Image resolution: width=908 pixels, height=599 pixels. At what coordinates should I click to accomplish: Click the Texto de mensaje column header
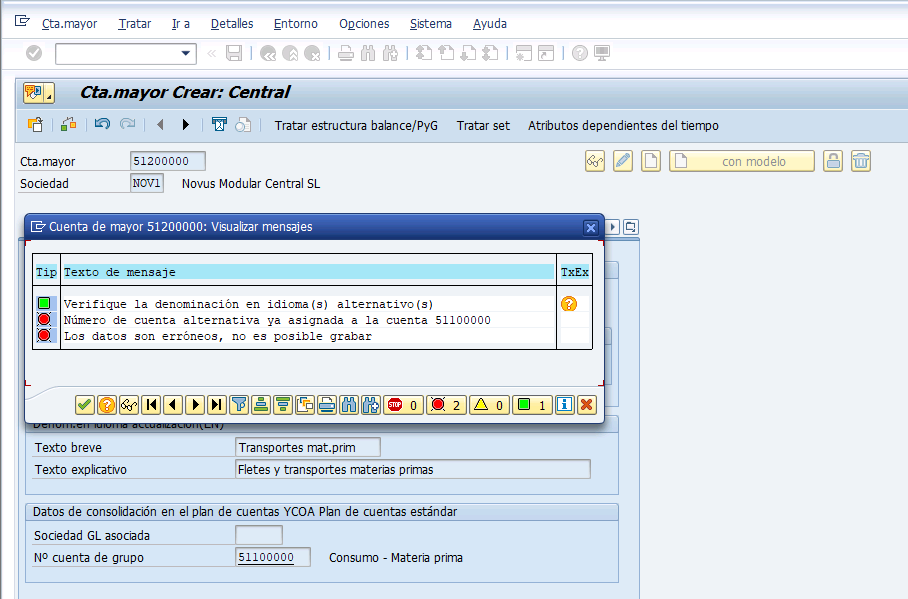308,272
